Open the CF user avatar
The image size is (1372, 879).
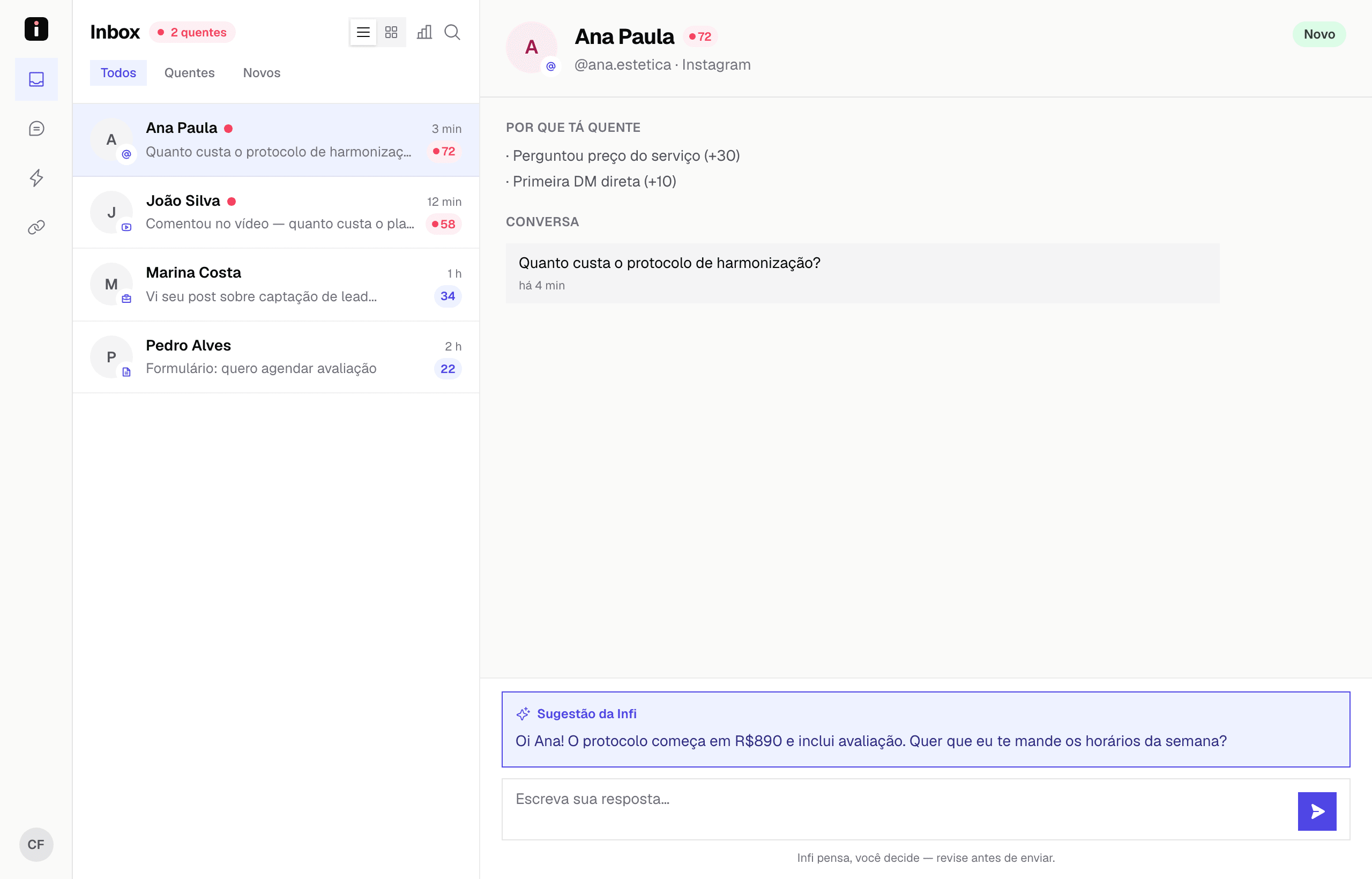(36, 844)
